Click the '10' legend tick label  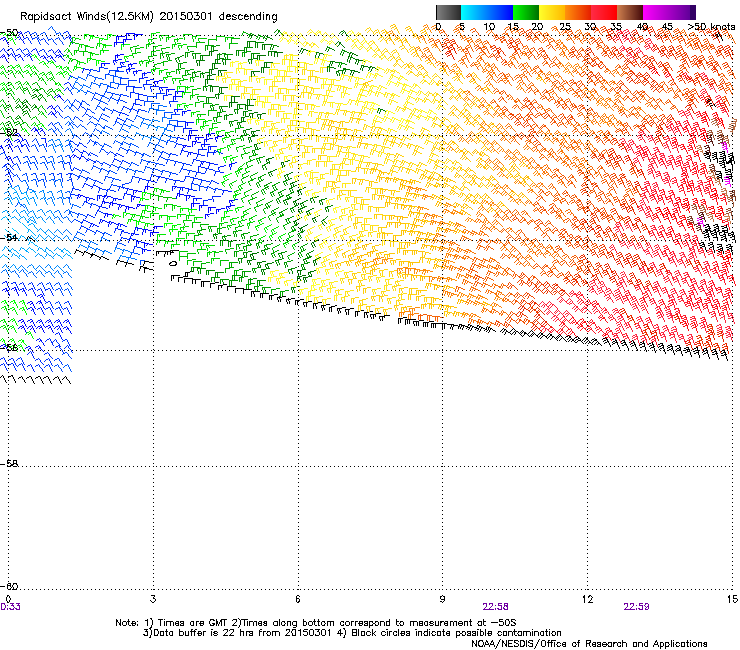click(489, 27)
